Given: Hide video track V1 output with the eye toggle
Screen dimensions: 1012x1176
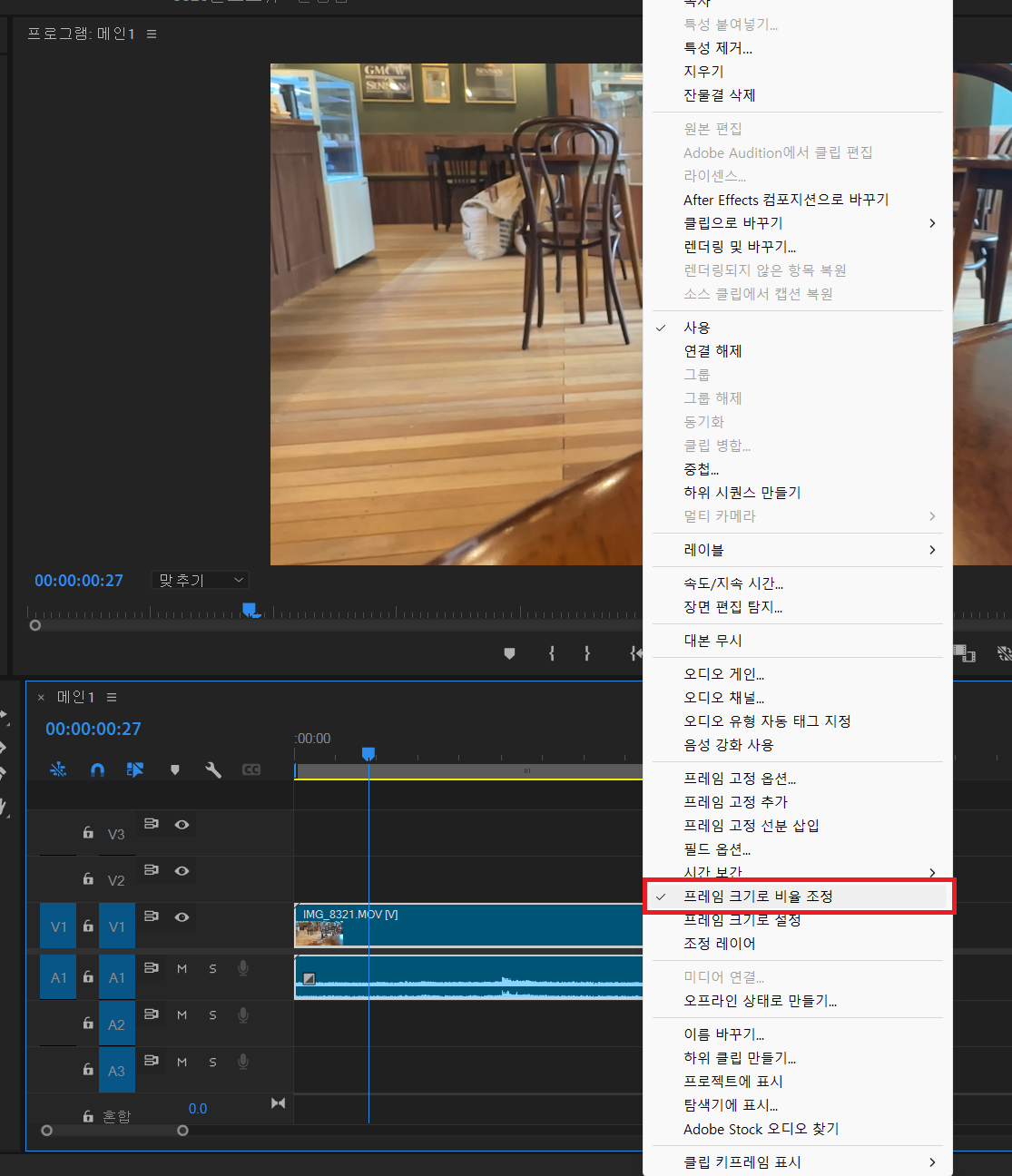Looking at the screenshot, I should click(x=182, y=916).
